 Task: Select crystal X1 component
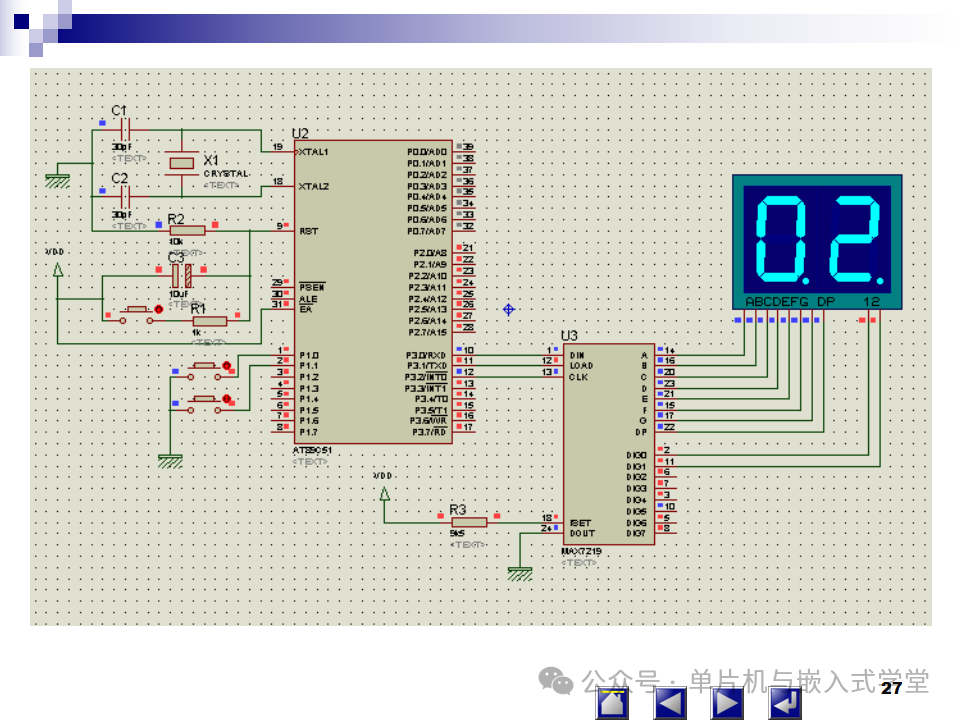pos(182,163)
